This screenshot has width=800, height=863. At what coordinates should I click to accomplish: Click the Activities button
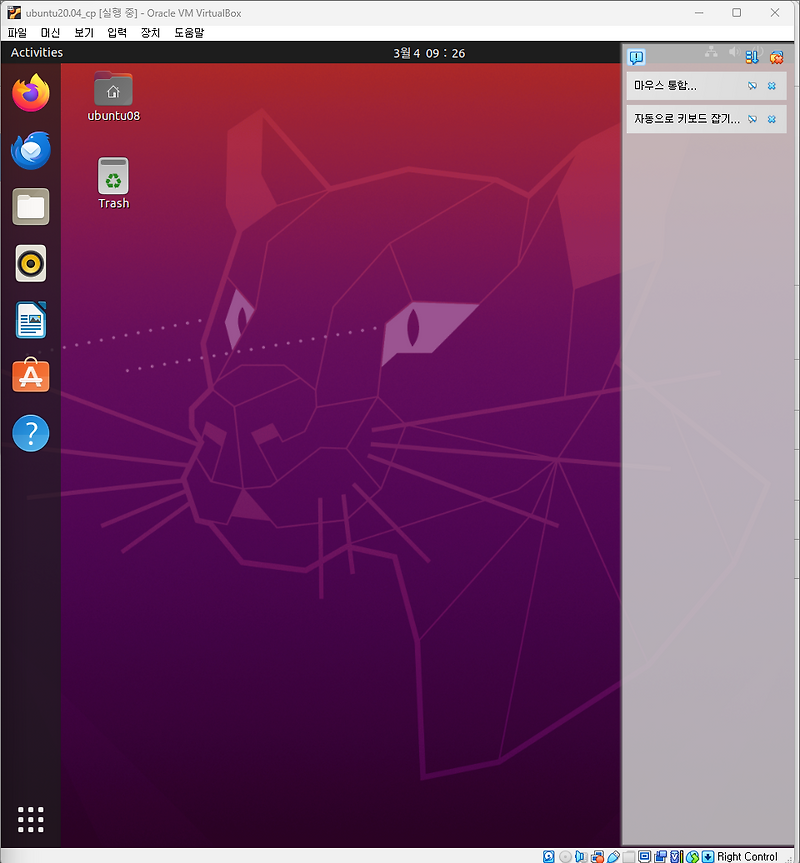(35, 52)
